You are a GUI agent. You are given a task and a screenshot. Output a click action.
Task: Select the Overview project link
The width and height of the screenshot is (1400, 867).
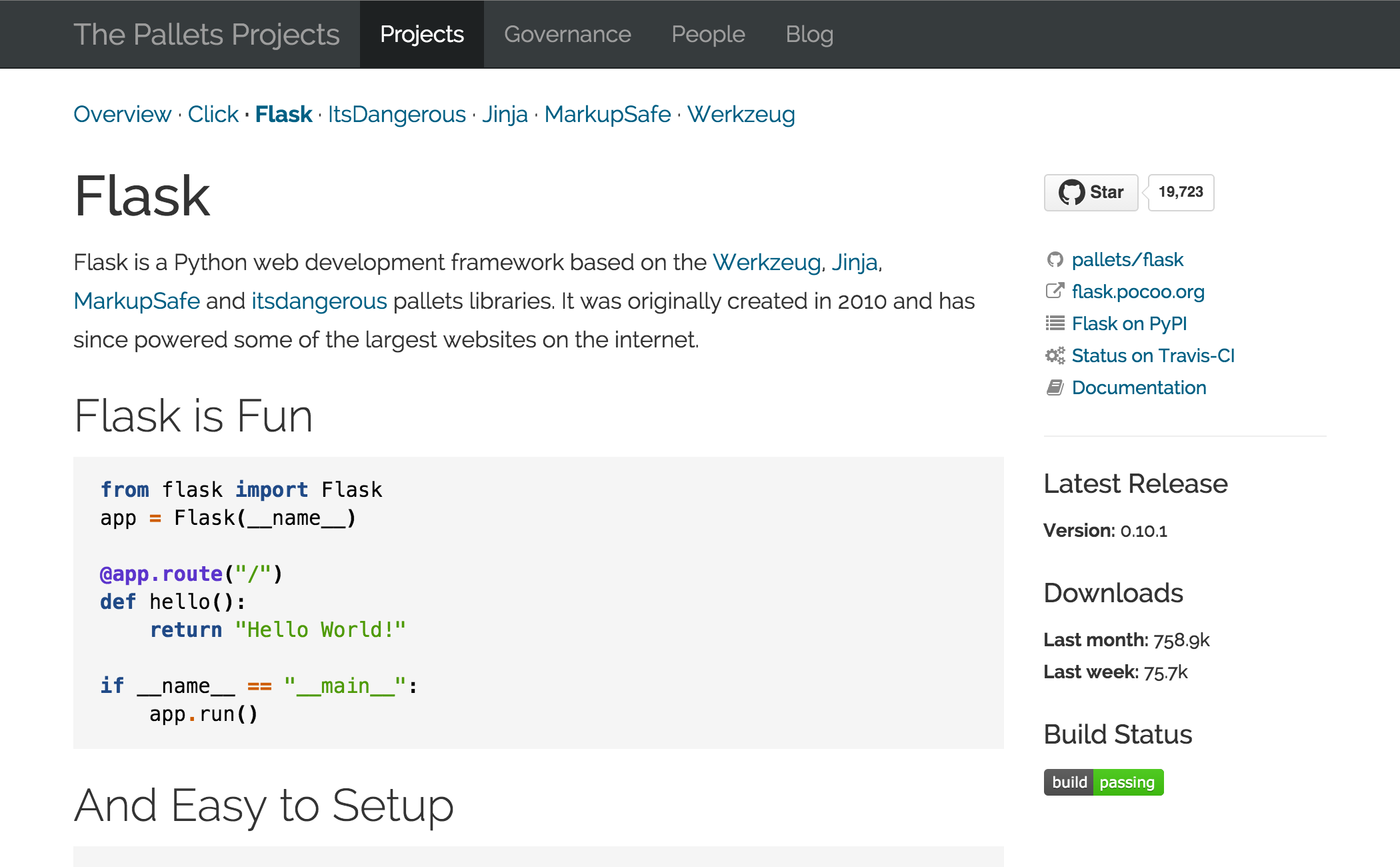(x=122, y=114)
